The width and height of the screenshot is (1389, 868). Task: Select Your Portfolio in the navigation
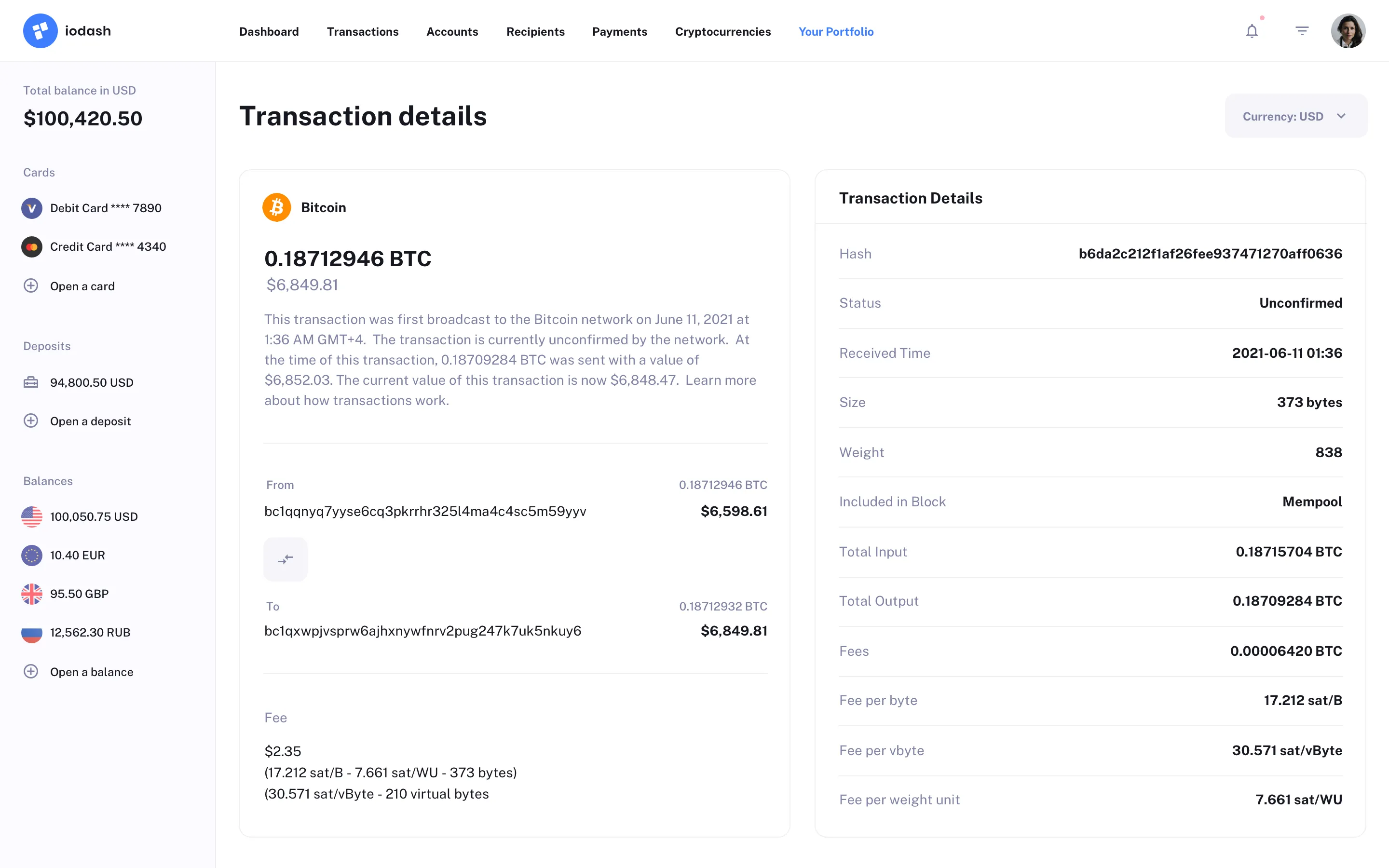(836, 31)
